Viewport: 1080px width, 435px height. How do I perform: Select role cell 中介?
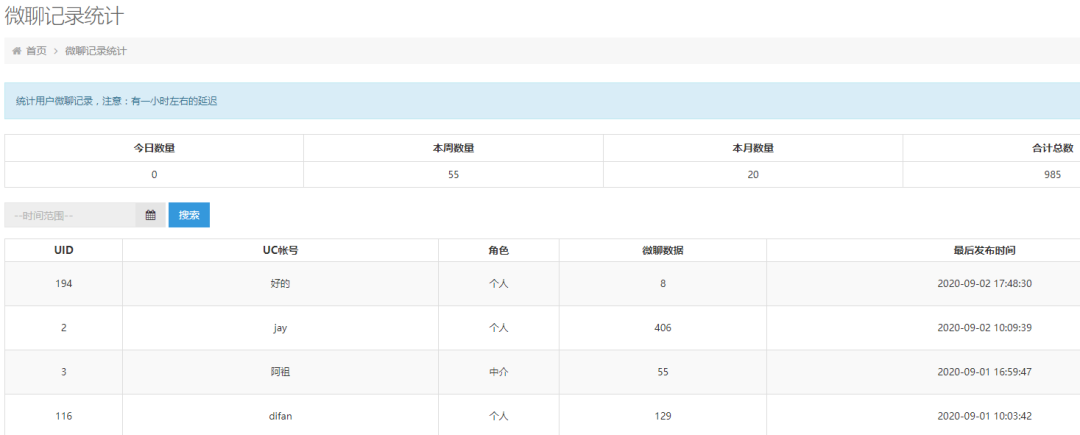pos(499,372)
